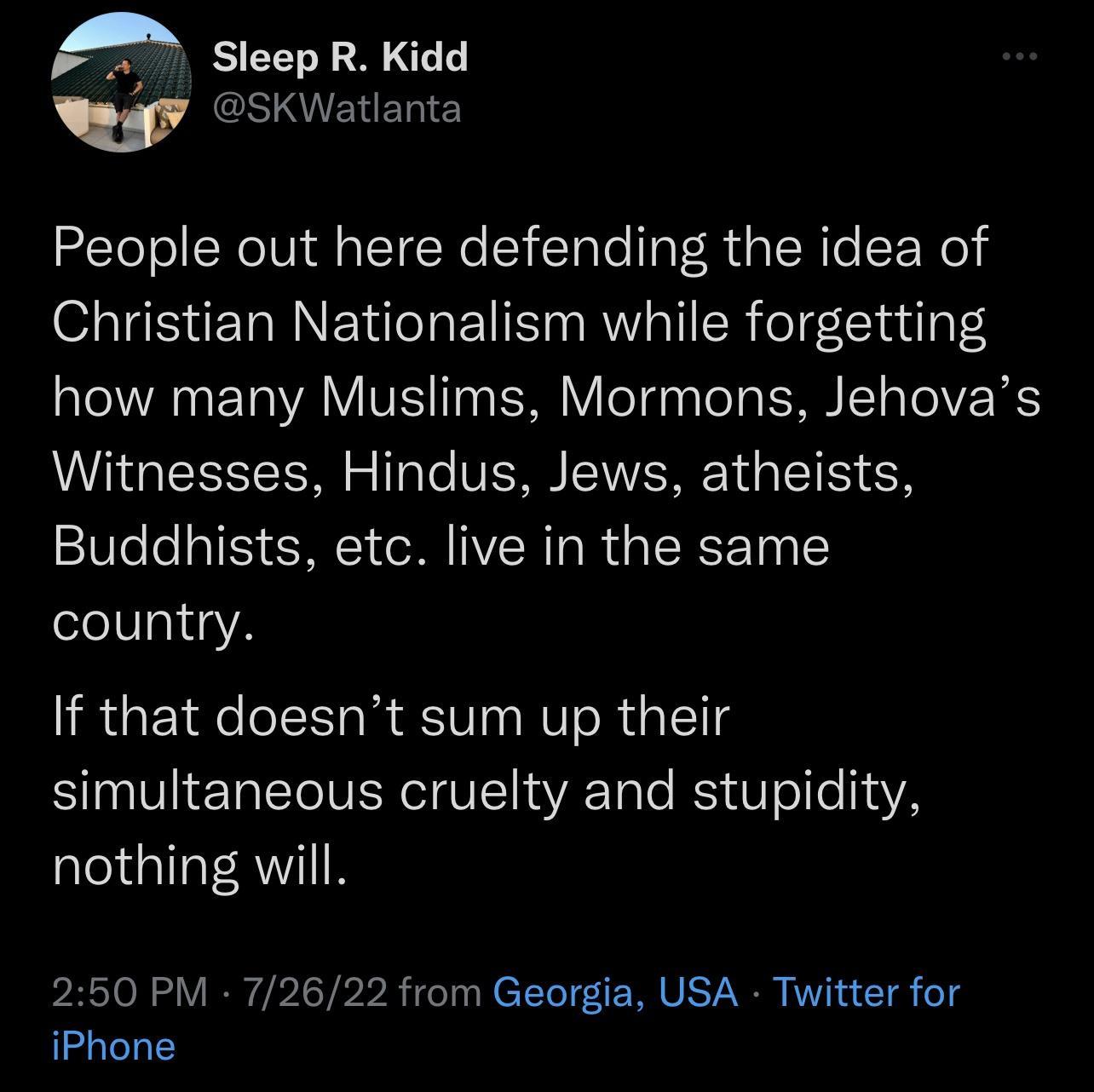Open the tweet options menu via three dots
This screenshot has height=1092, width=1094.
pos(1020,56)
